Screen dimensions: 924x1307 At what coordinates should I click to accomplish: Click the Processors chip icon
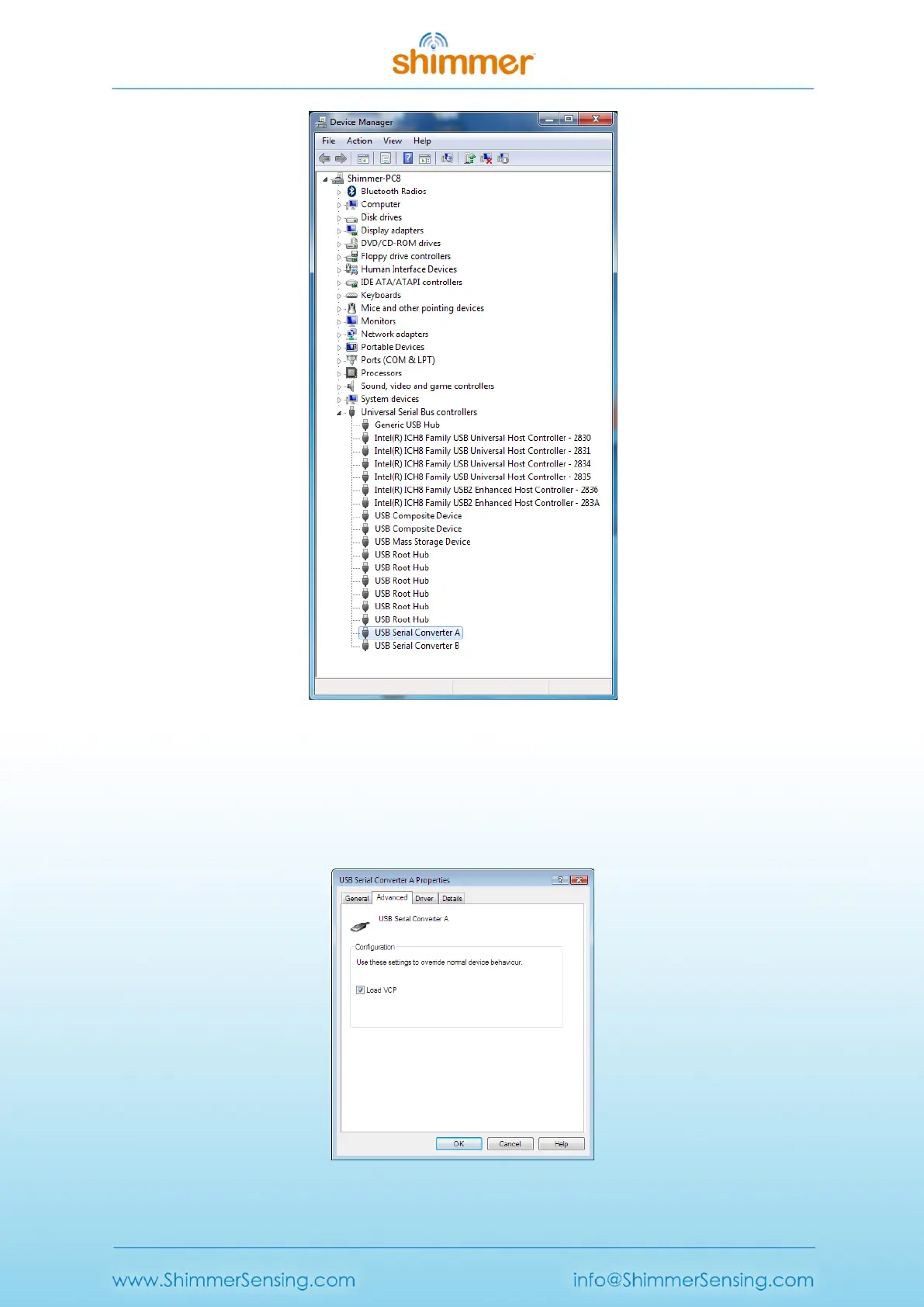coord(351,373)
